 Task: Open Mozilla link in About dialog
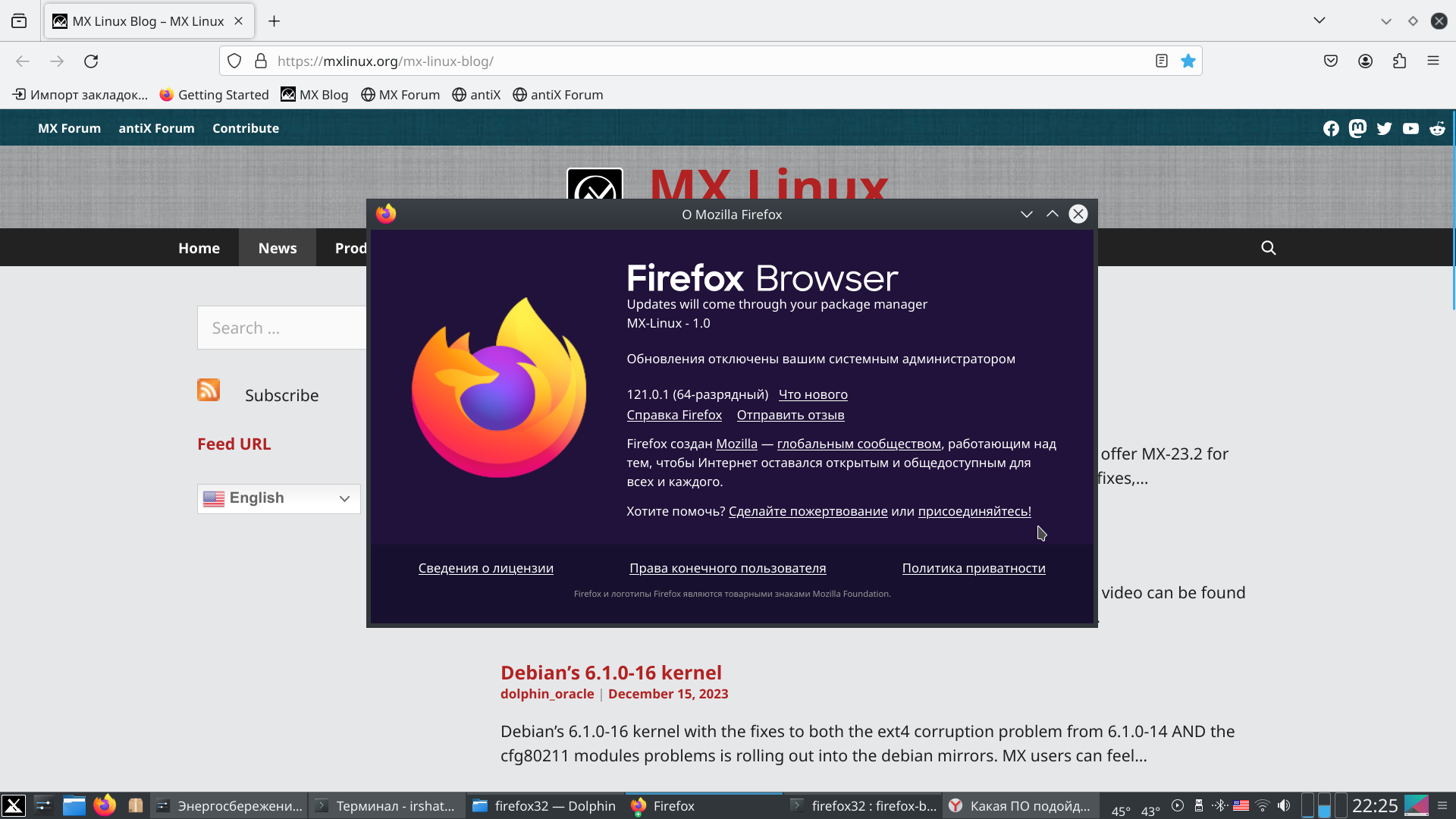[736, 444]
